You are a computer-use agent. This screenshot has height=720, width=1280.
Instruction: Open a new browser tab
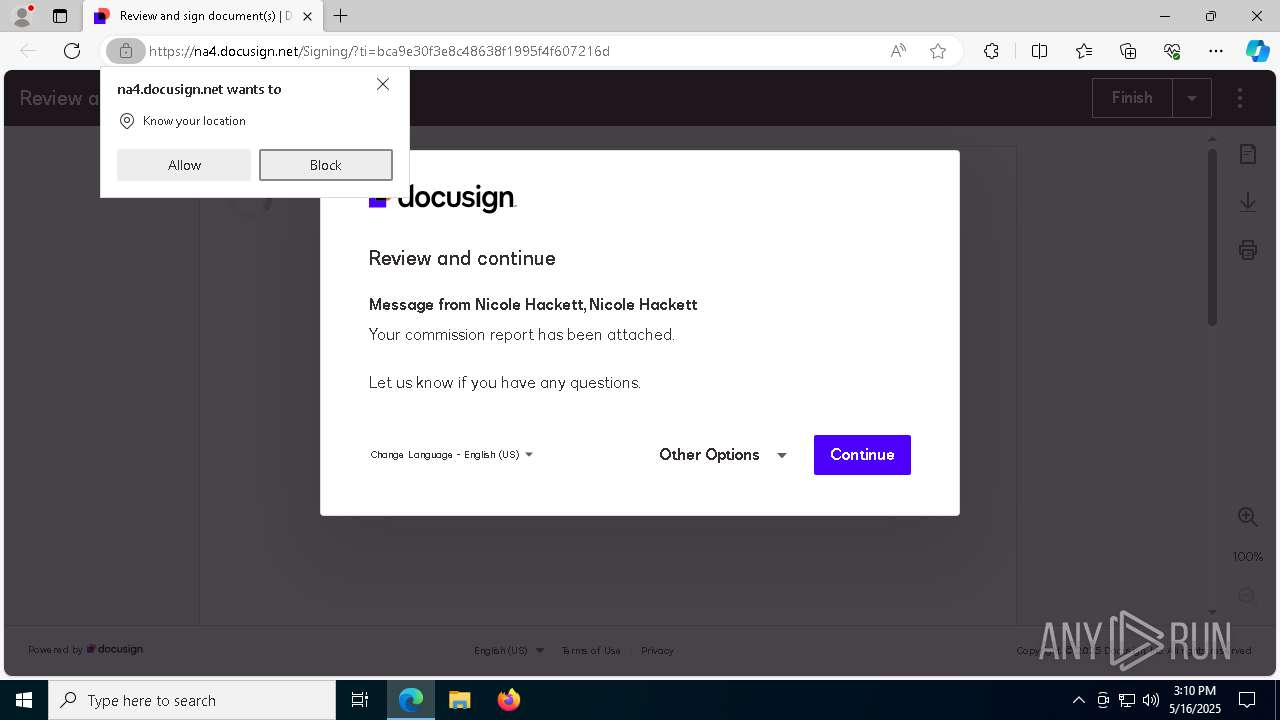click(341, 16)
